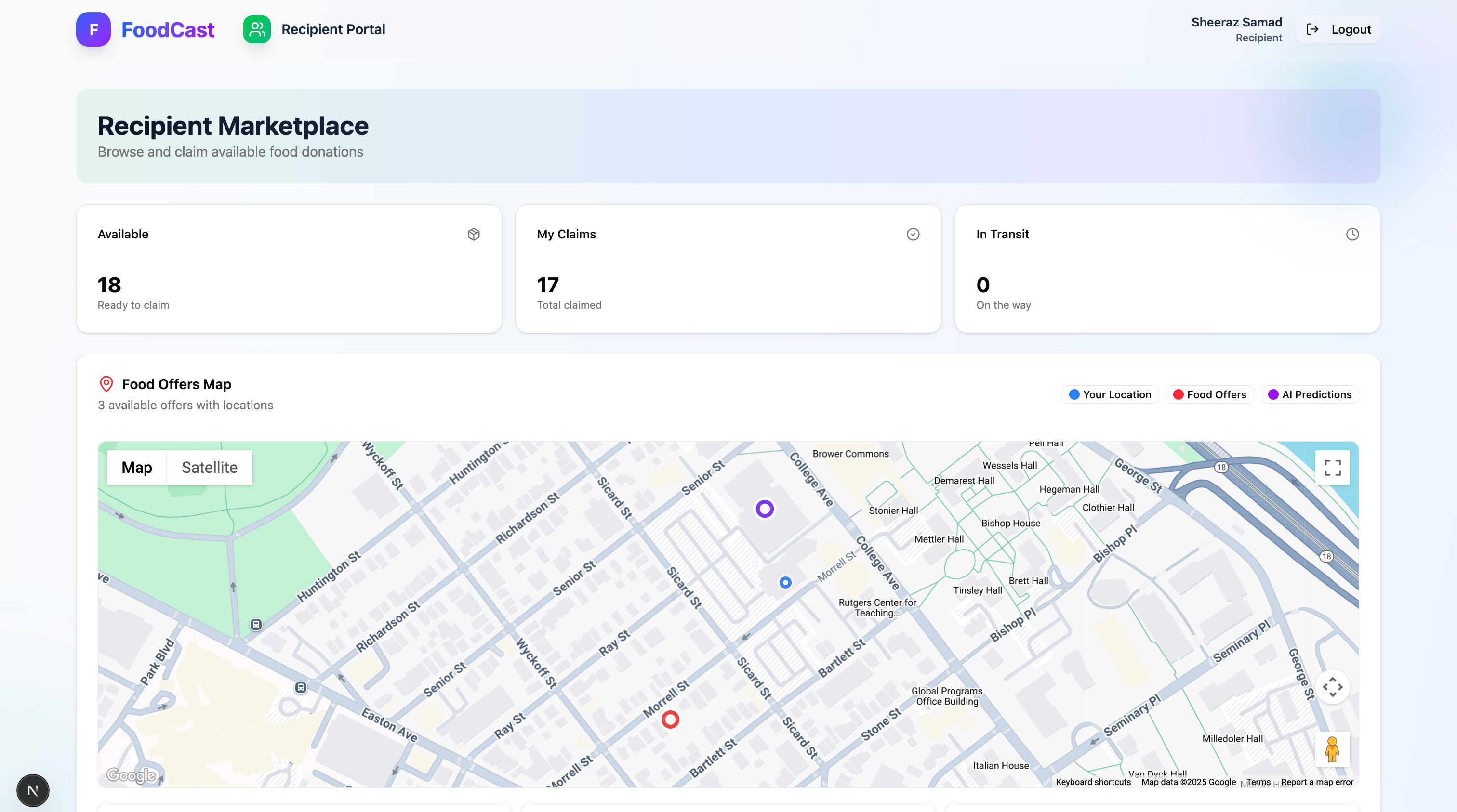The width and height of the screenshot is (1457, 812).
Task: Switch map to Satellite view
Action: point(209,468)
